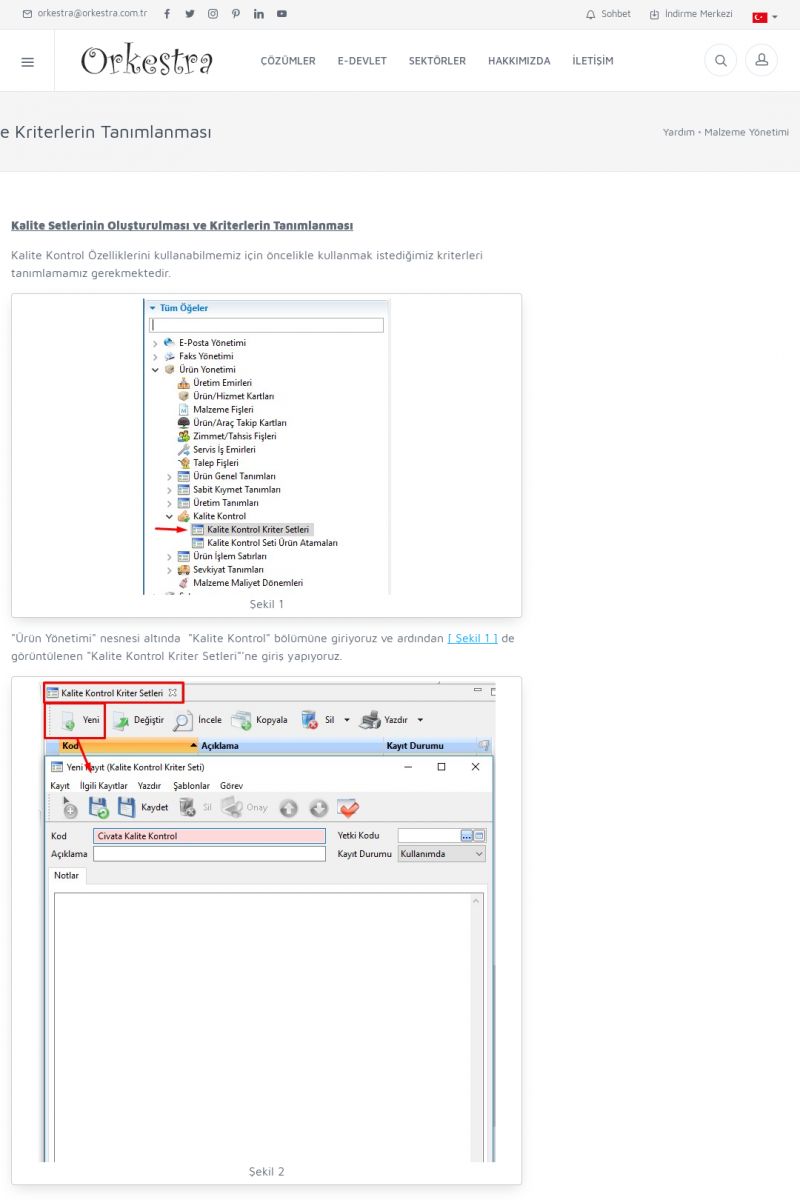800x1200 pixels.
Task: Open Görev menu in dialog
Action: [x=231, y=786]
